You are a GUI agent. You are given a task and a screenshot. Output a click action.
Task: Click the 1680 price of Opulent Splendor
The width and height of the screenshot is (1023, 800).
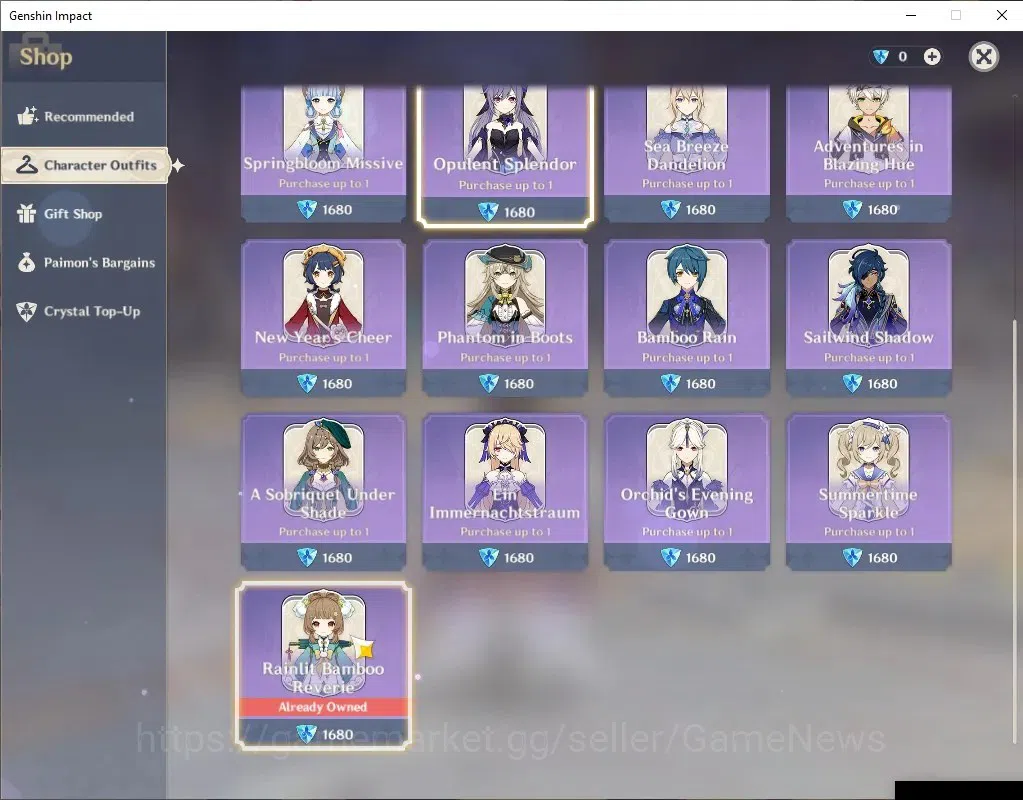click(519, 212)
